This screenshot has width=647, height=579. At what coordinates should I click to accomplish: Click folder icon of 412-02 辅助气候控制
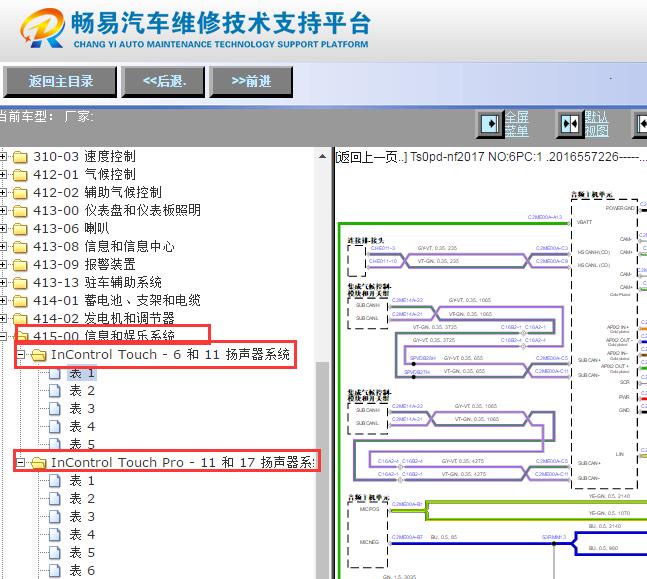[20, 193]
